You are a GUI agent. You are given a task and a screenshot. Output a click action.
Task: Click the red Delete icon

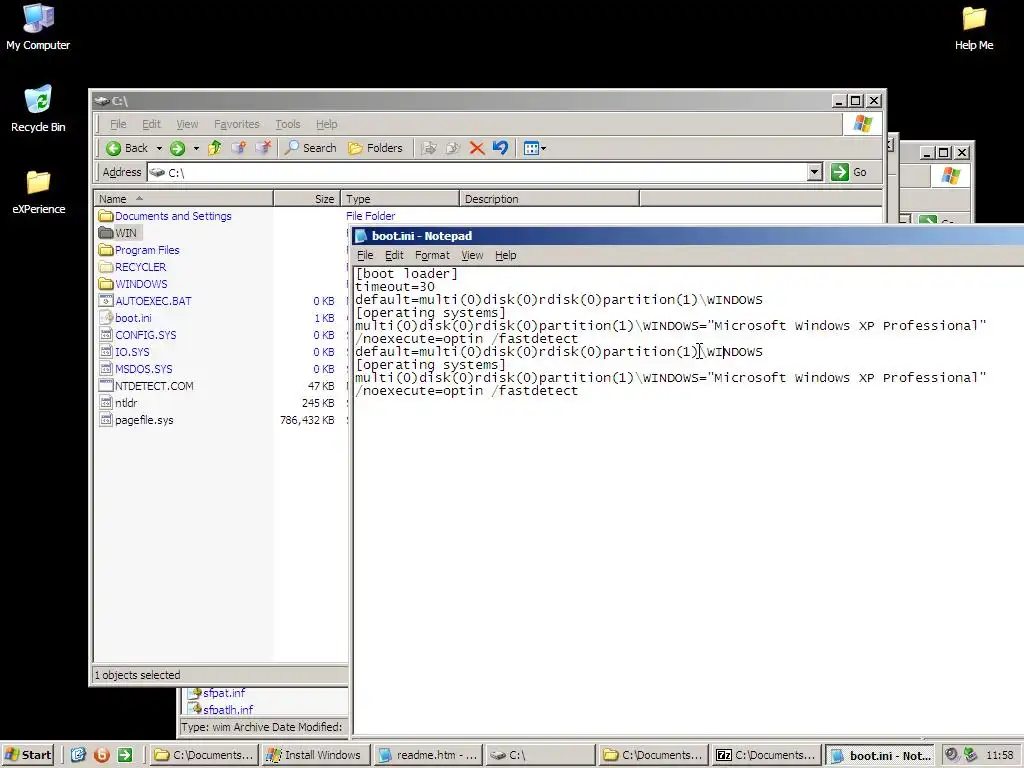pyautogui.click(x=477, y=148)
